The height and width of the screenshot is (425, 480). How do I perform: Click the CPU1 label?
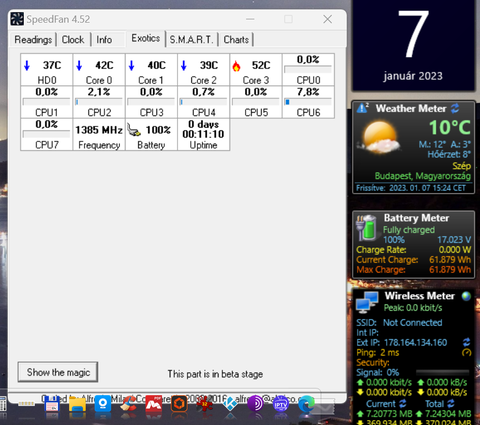tap(47, 112)
